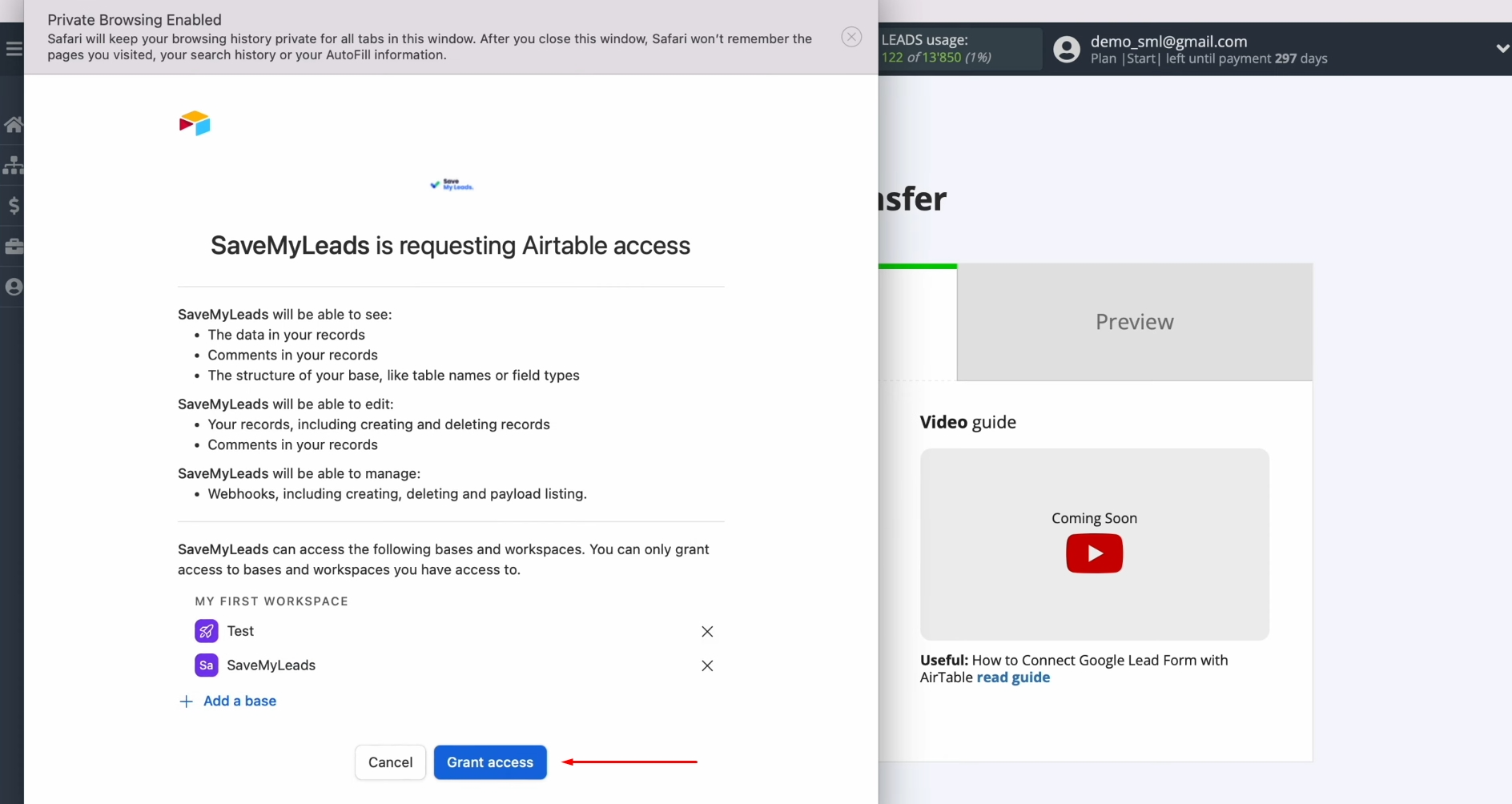Open the profile icon in sidebar

(14, 287)
